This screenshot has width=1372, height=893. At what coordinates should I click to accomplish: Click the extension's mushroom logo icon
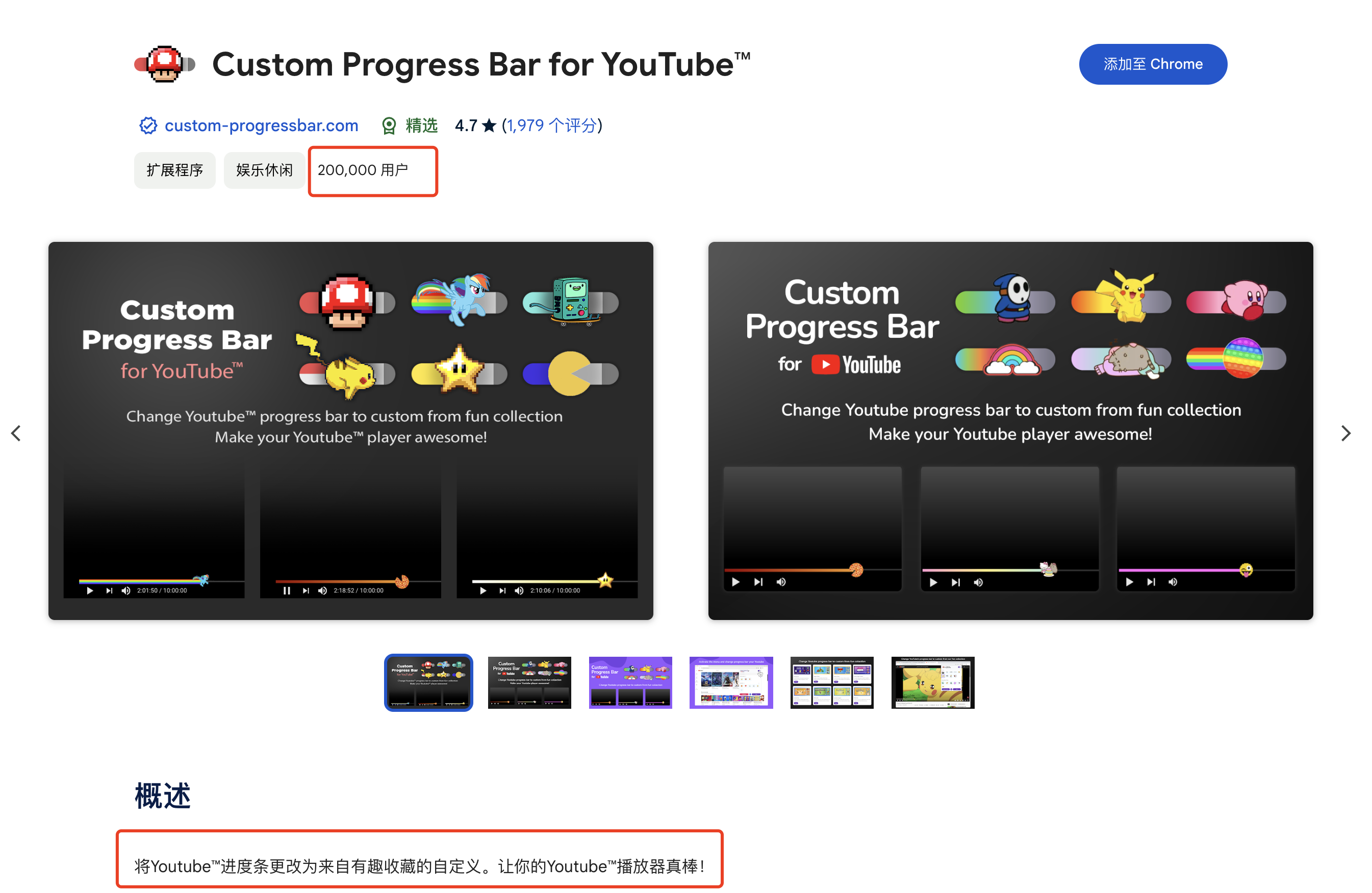point(165,64)
